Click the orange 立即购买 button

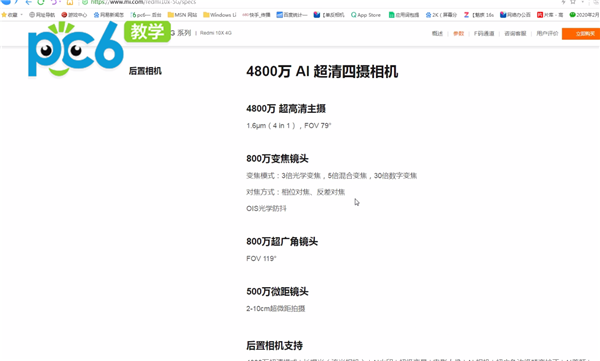coord(581,34)
